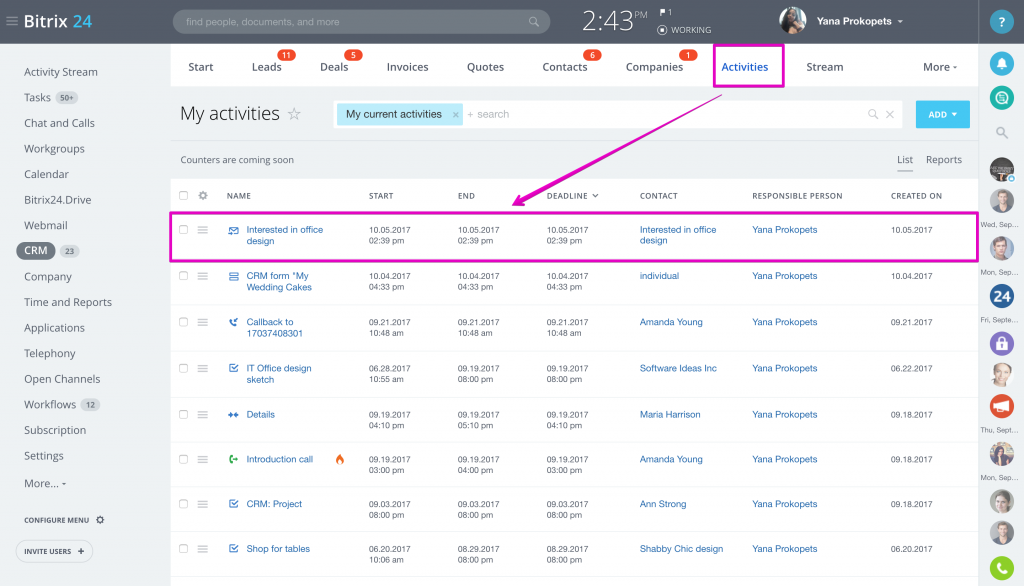Open the Introduction call activity link
1024x586 pixels.
point(280,459)
